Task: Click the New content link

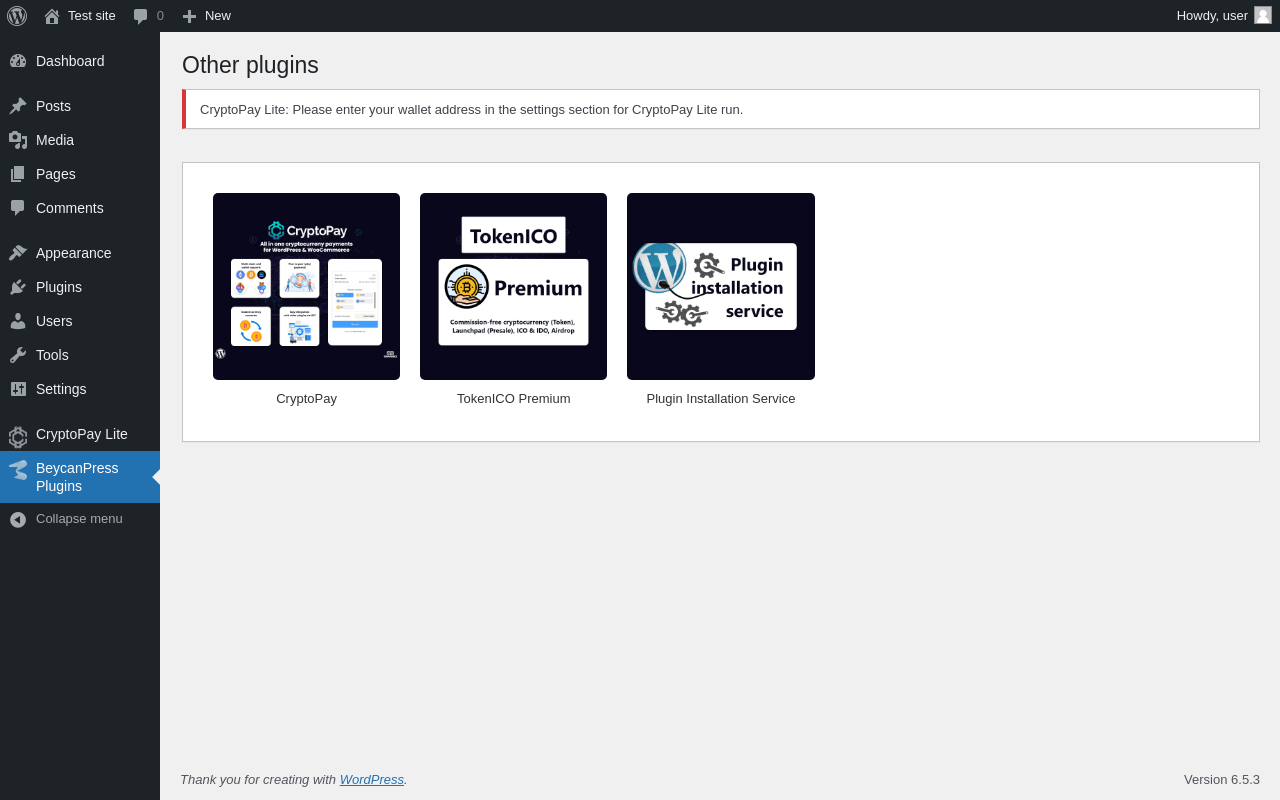Action: point(218,16)
